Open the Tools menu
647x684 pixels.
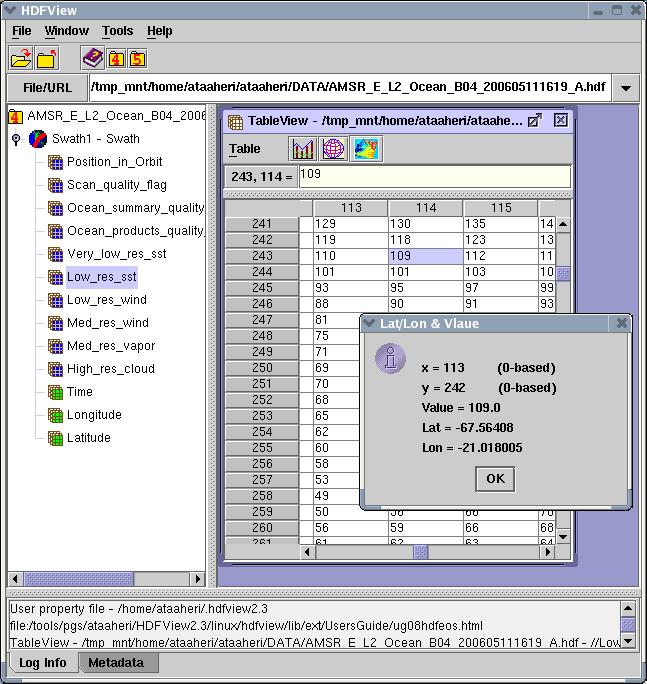pyautogui.click(x=117, y=31)
